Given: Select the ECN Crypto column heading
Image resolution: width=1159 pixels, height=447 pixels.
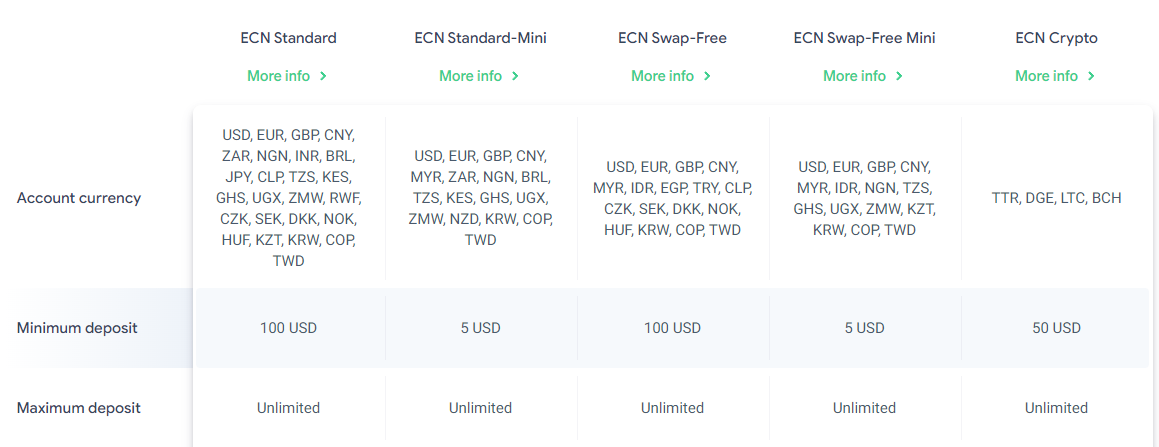Looking at the screenshot, I should pyautogui.click(x=1056, y=38).
